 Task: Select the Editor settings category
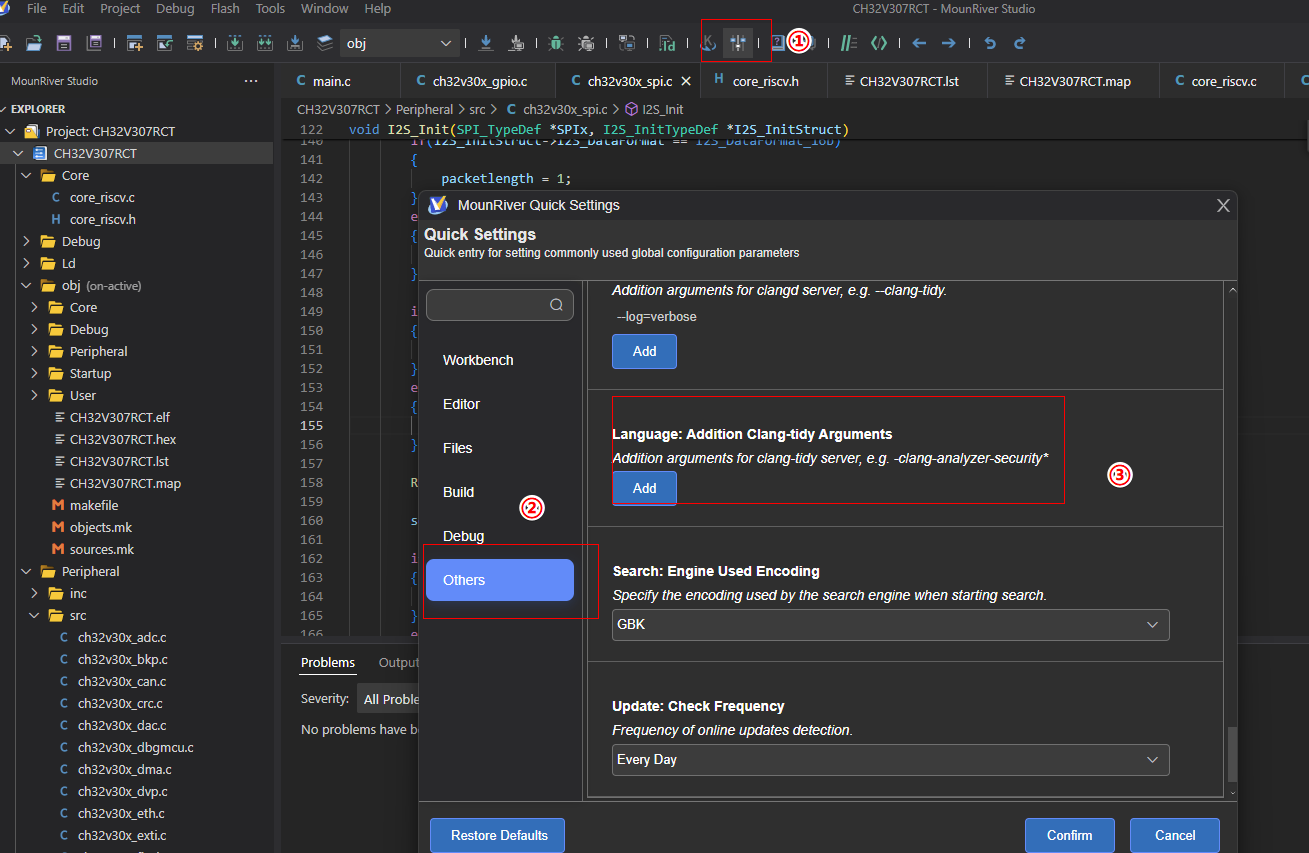tap(500, 404)
